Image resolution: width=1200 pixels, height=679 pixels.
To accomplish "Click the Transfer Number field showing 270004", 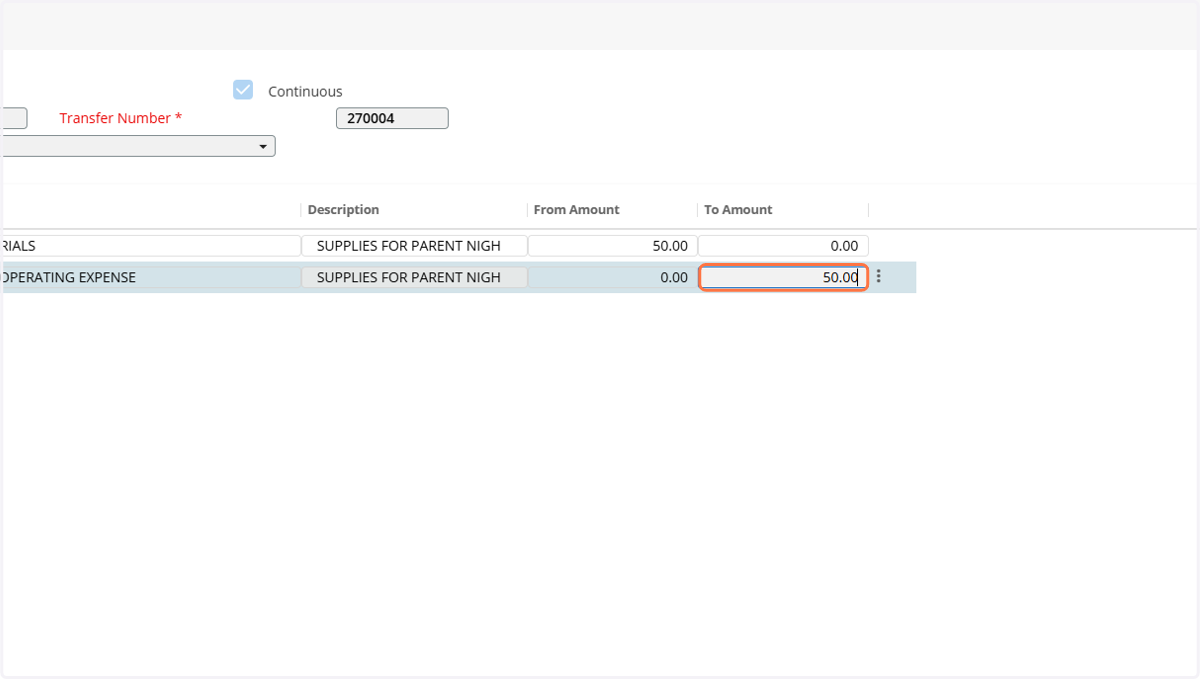I will pos(392,118).
